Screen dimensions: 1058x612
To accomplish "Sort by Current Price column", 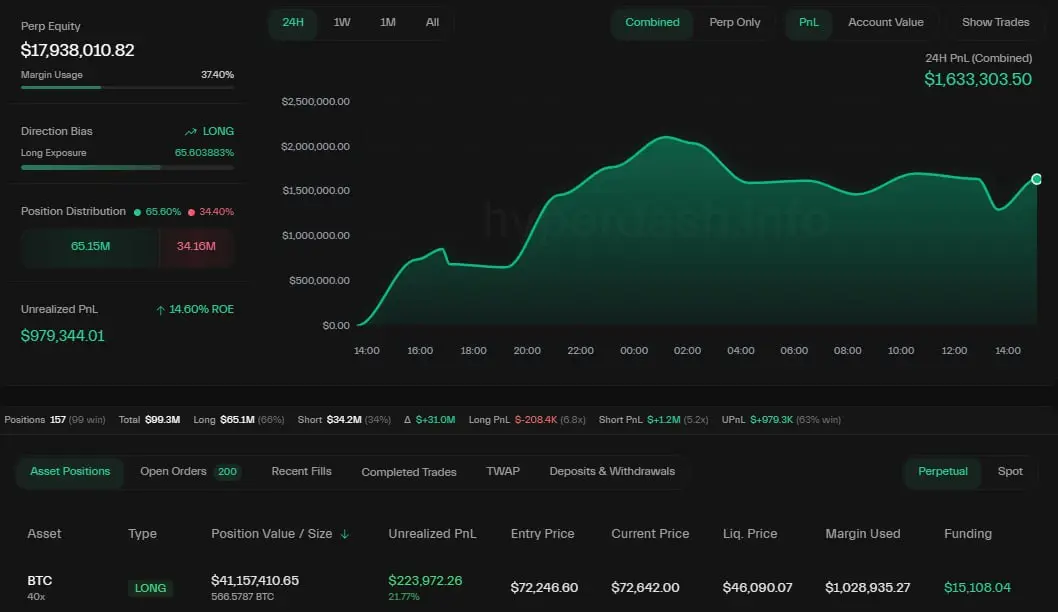I will (650, 534).
